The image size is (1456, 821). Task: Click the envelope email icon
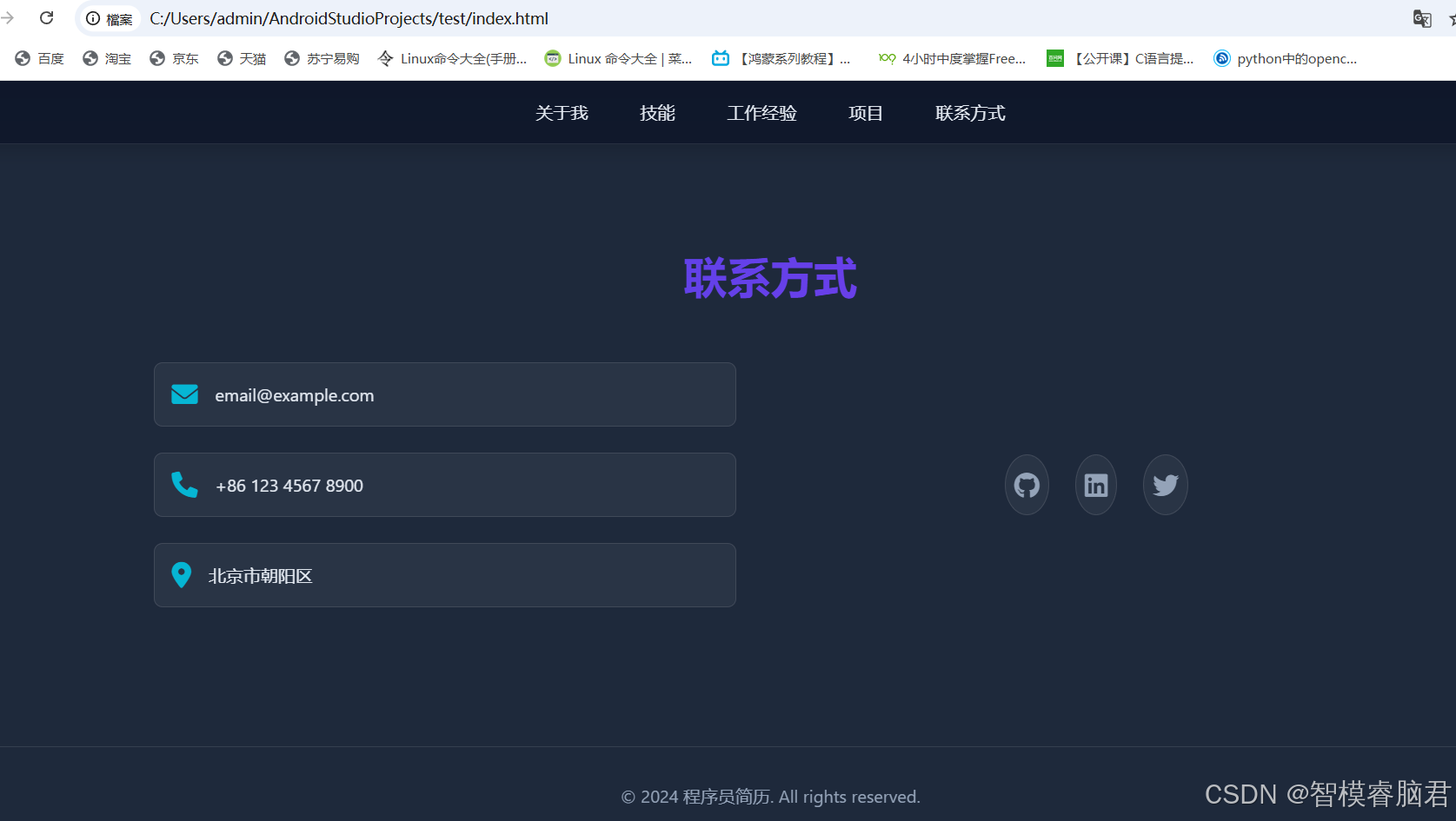tap(184, 394)
